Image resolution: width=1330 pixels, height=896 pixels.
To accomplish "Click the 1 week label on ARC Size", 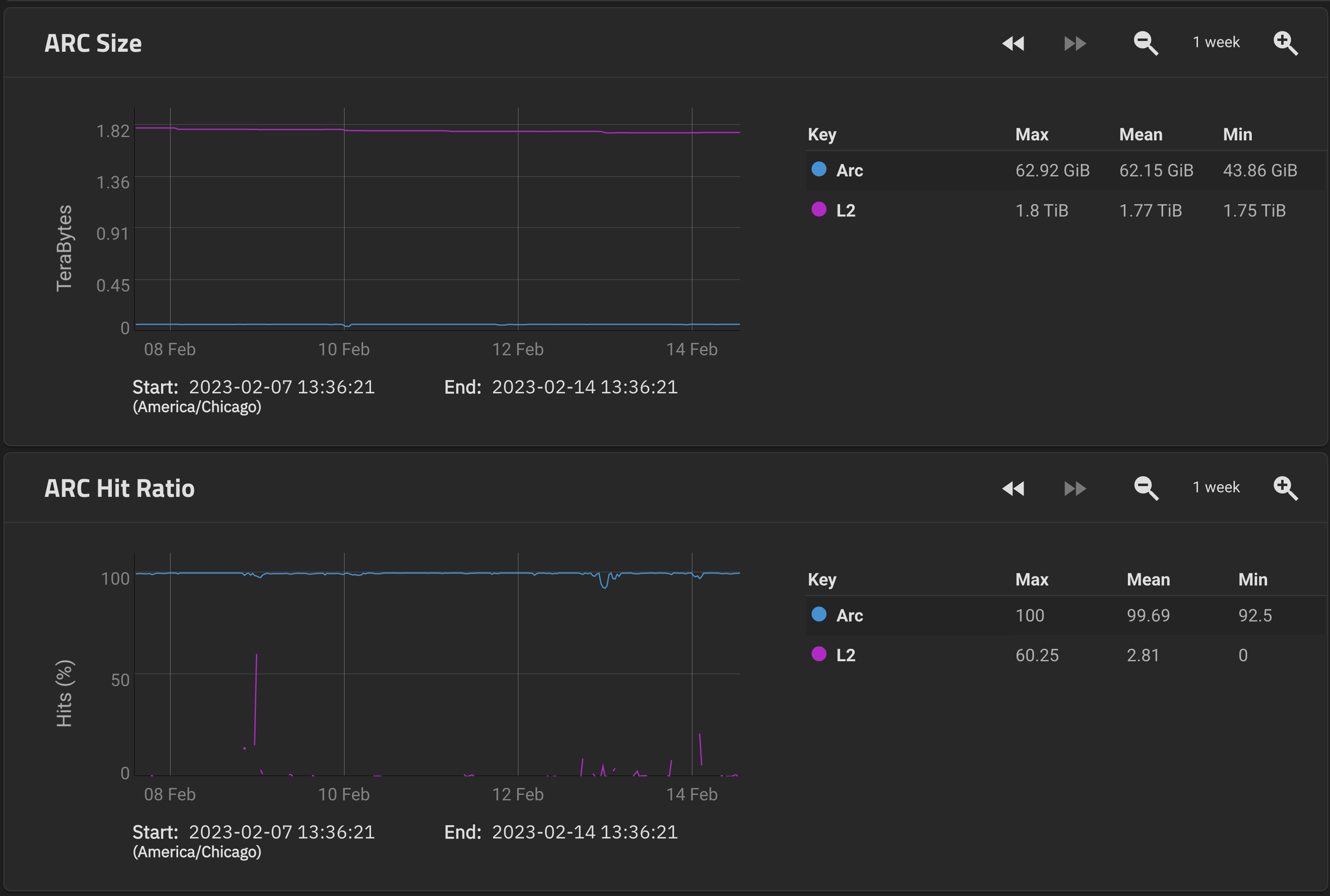I will (1216, 42).
